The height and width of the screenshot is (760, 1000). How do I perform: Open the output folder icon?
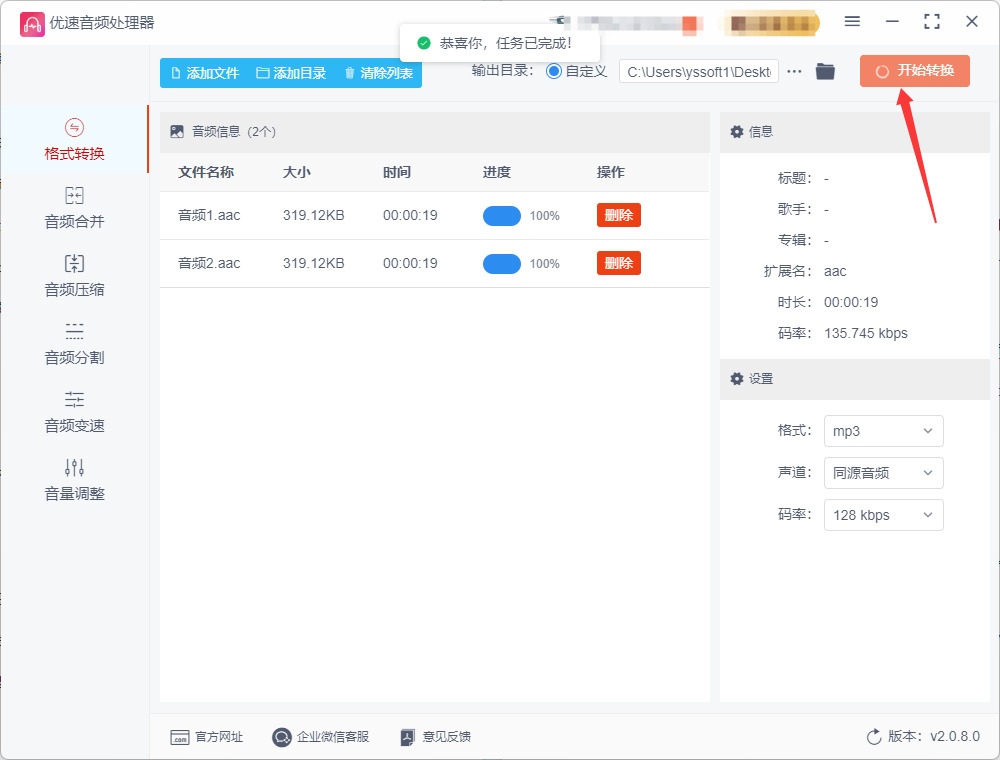pyautogui.click(x=825, y=71)
